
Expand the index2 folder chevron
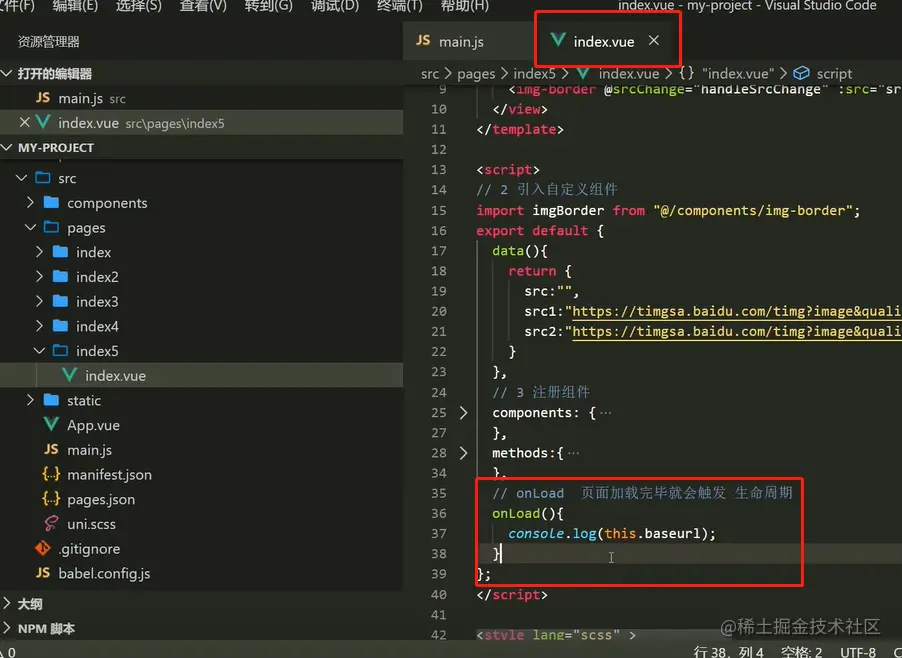point(39,277)
